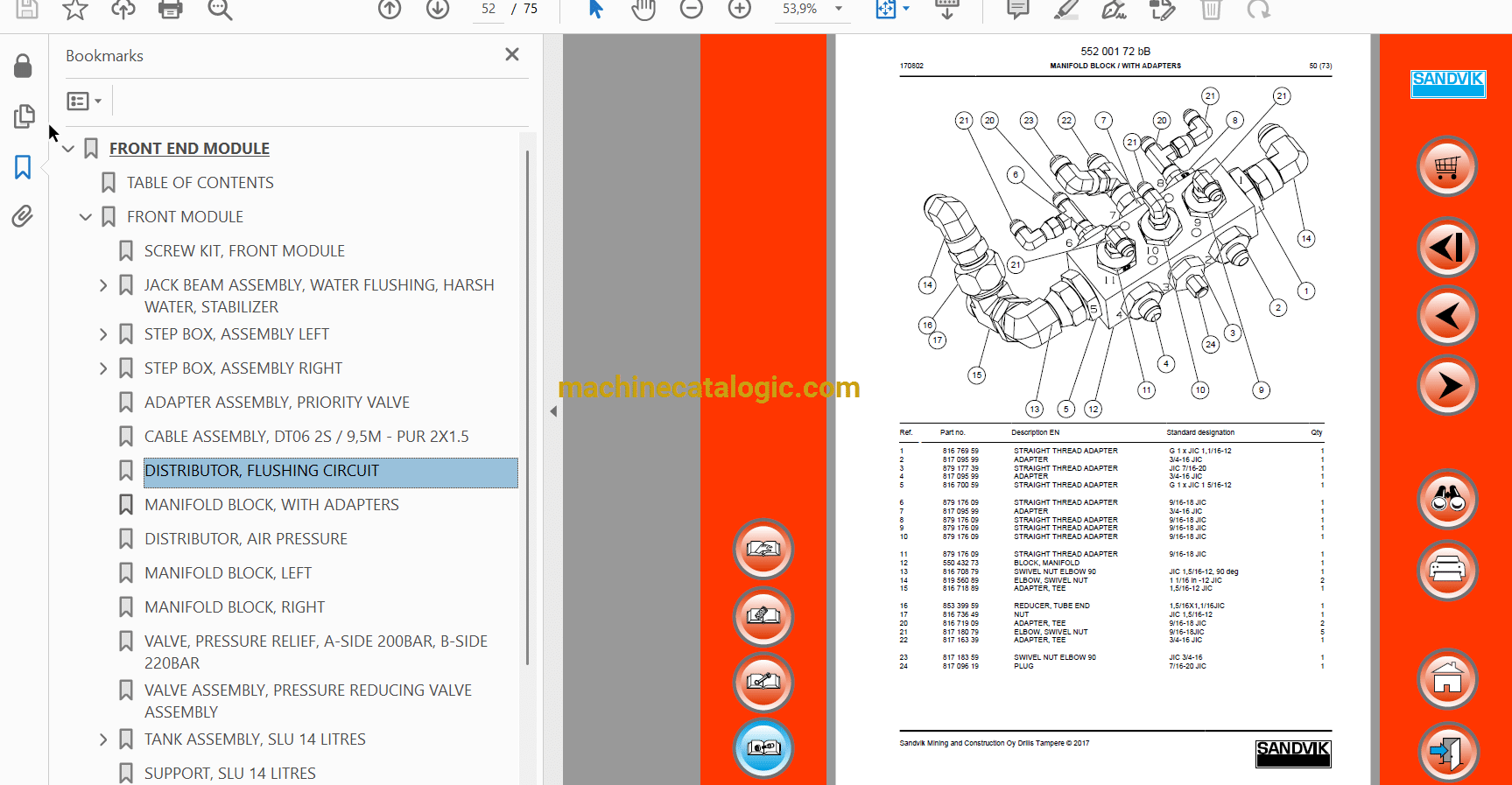Click the orange home button
Image resolution: width=1512 pixels, height=785 pixels.
pos(1447,679)
